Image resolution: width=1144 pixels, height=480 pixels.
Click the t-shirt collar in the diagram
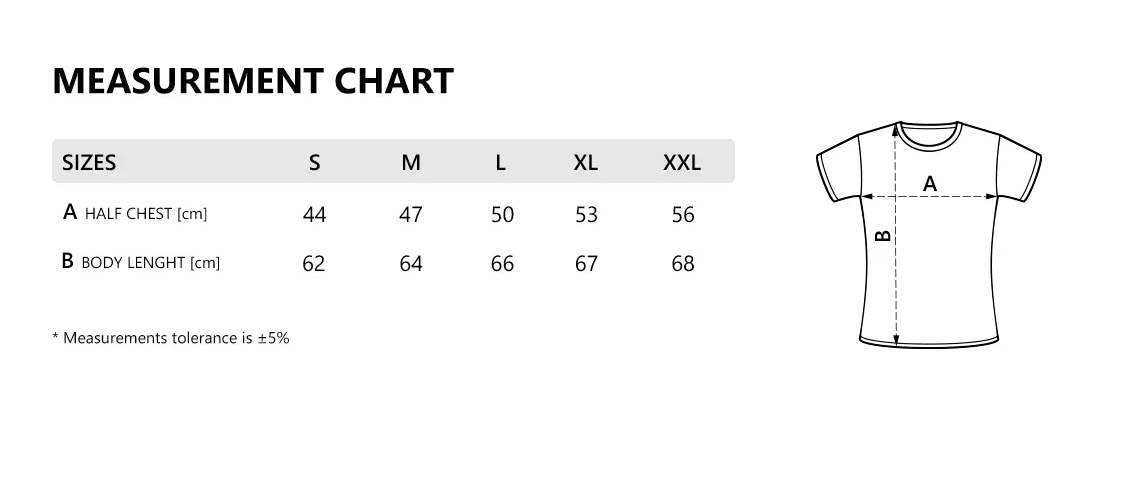pos(930,133)
